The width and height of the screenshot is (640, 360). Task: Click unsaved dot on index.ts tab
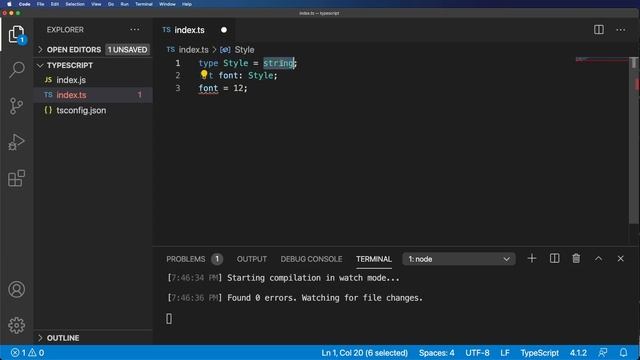click(224, 30)
